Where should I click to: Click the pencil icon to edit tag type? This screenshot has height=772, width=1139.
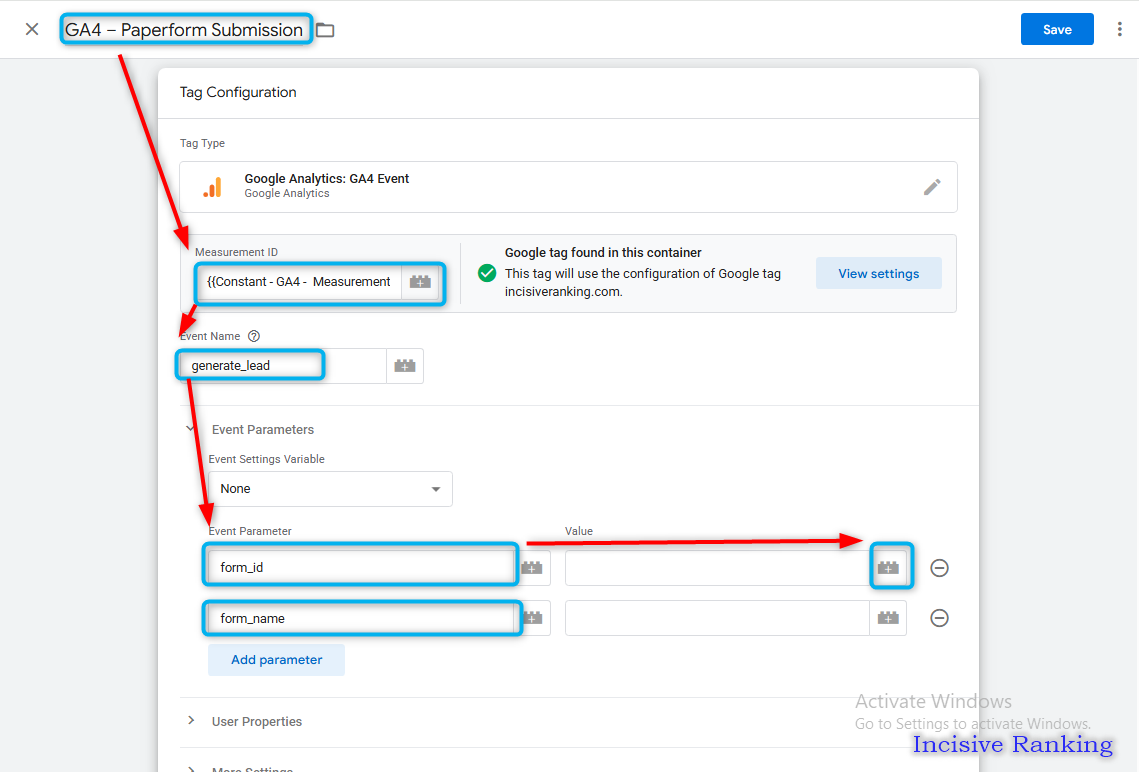tap(932, 187)
